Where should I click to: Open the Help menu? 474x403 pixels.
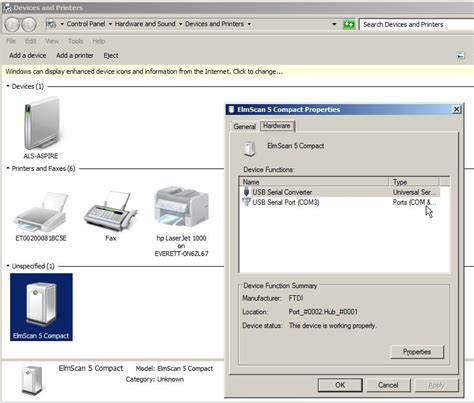[x=99, y=41]
